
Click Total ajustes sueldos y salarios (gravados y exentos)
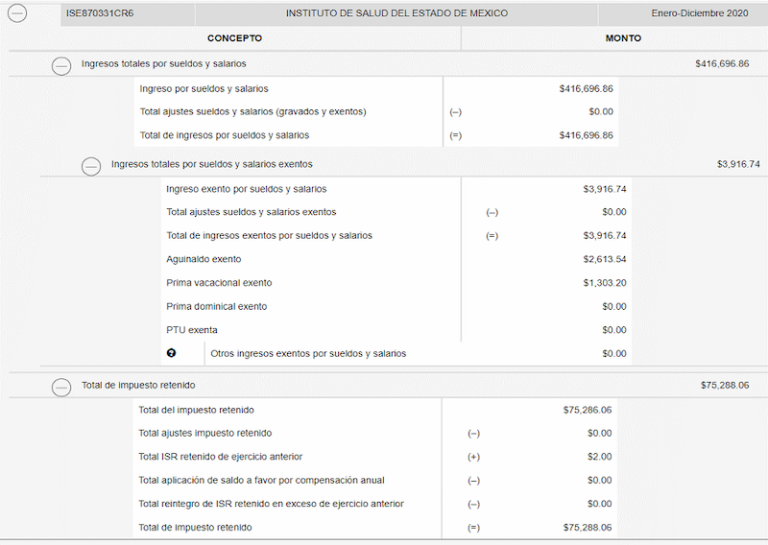coord(253,112)
